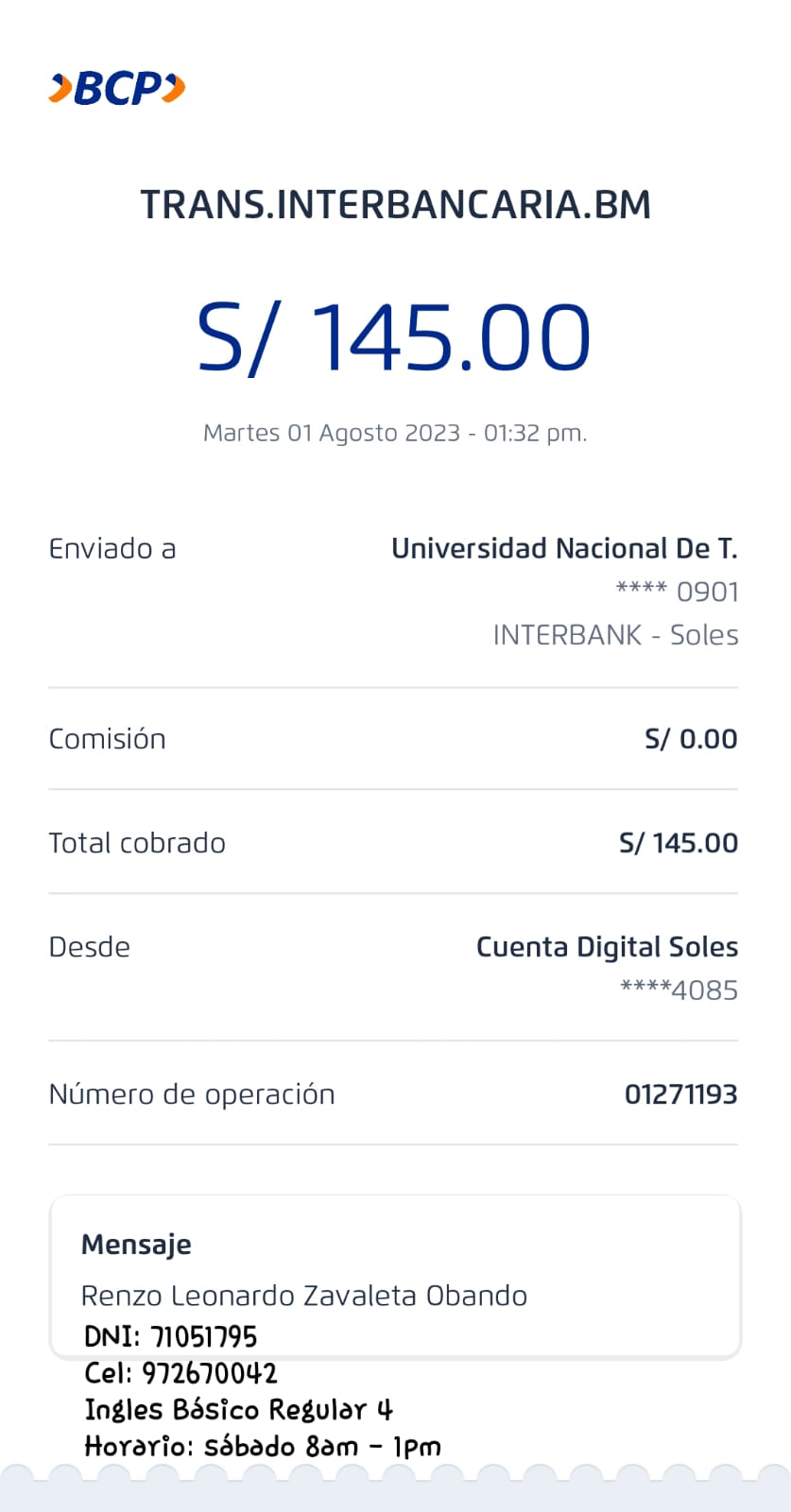
Task: Select operation number 01271193
Action: point(680,1094)
